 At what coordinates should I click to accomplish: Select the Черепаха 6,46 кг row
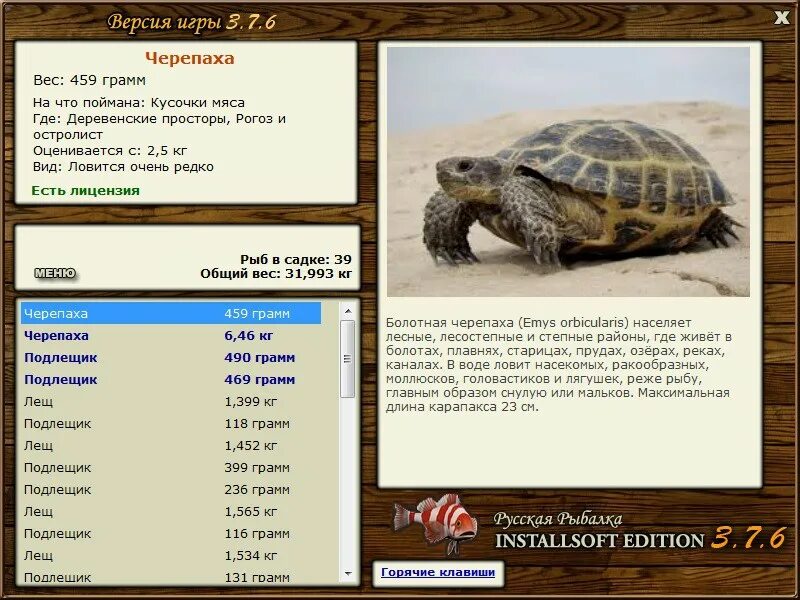pos(171,336)
